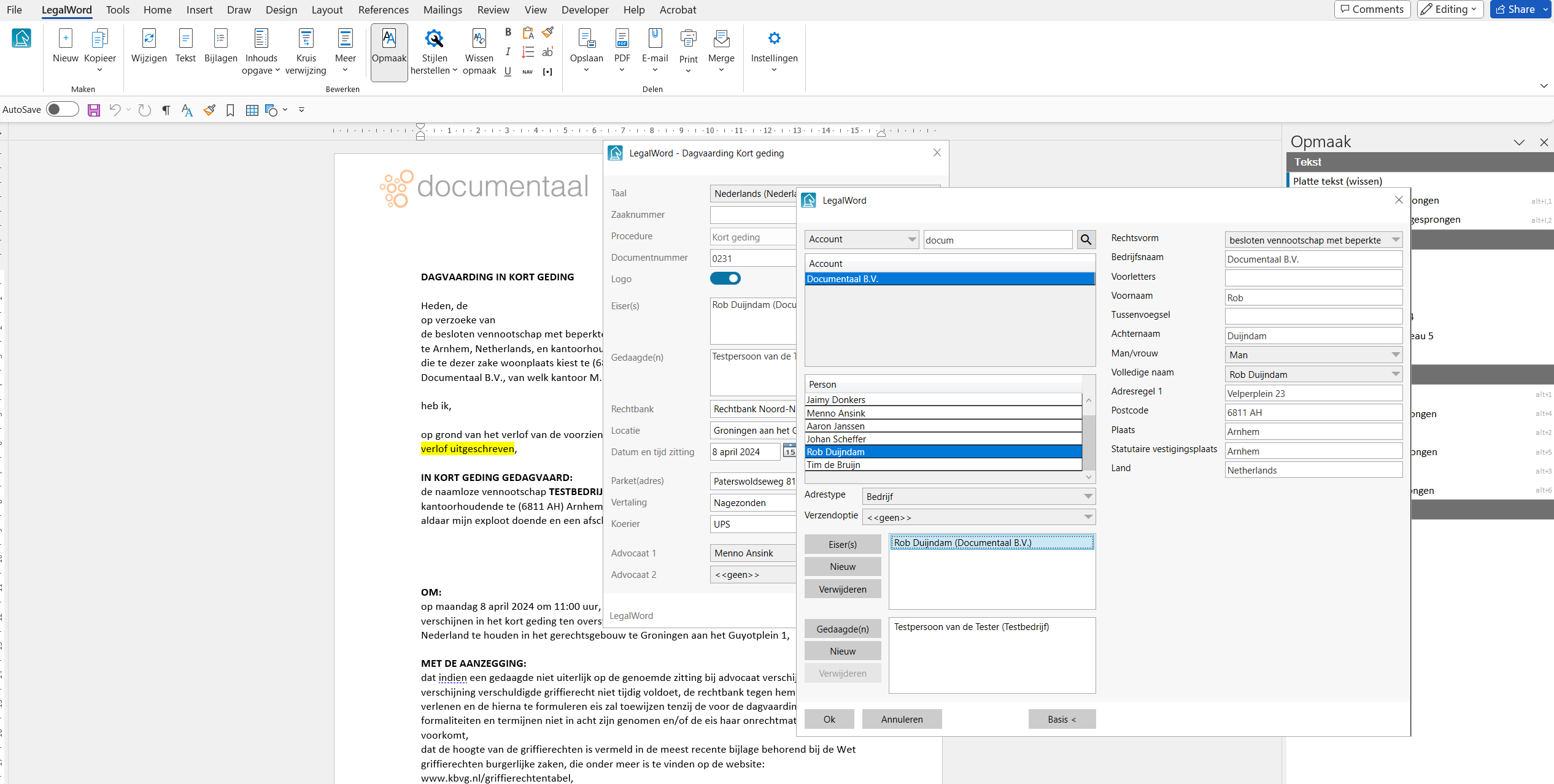
Task: Click the purple Save icon in quick access
Action: point(93,110)
